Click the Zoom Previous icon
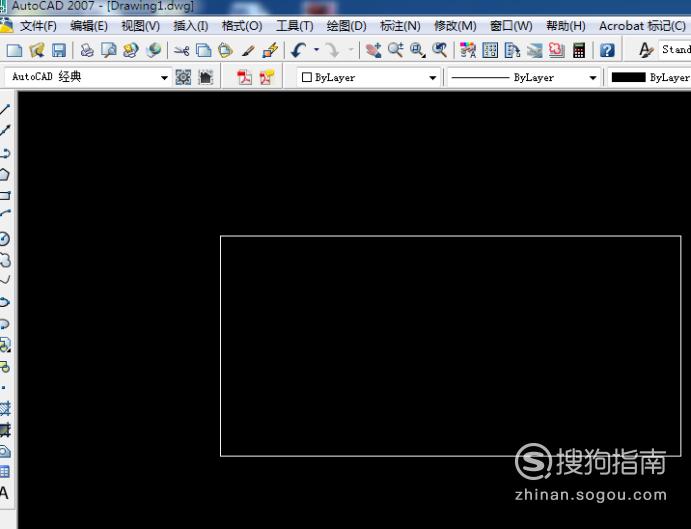691x529 pixels. click(439, 50)
